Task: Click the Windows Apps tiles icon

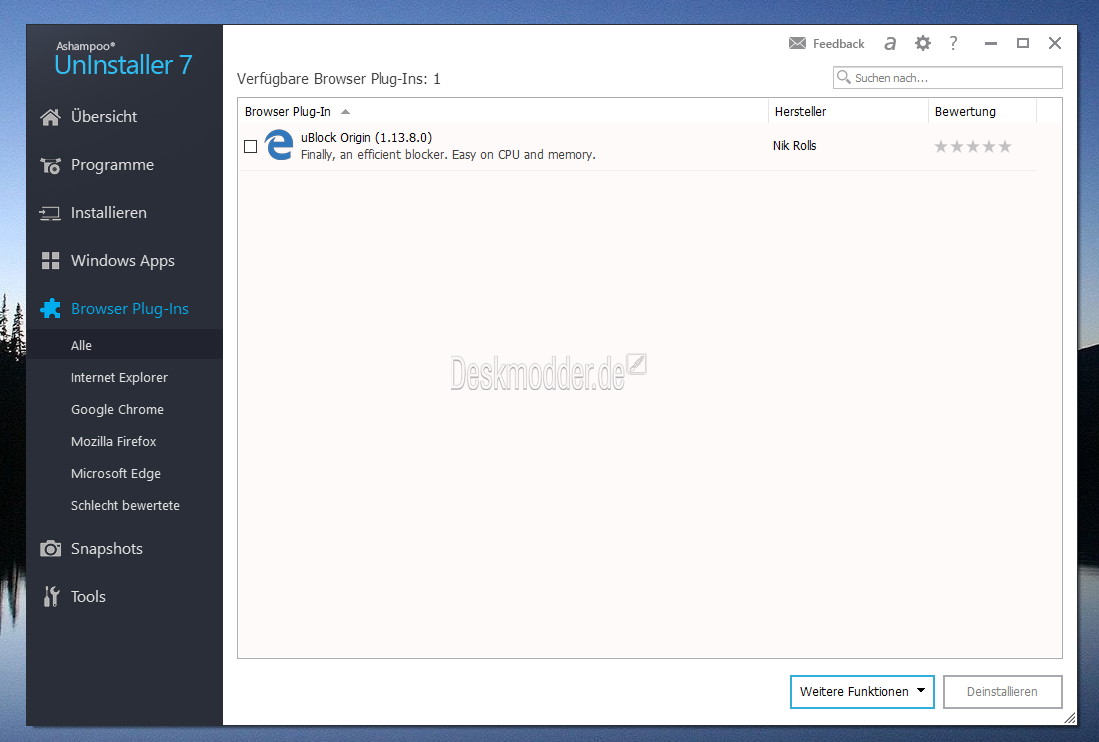Action: [x=50, y=261]
